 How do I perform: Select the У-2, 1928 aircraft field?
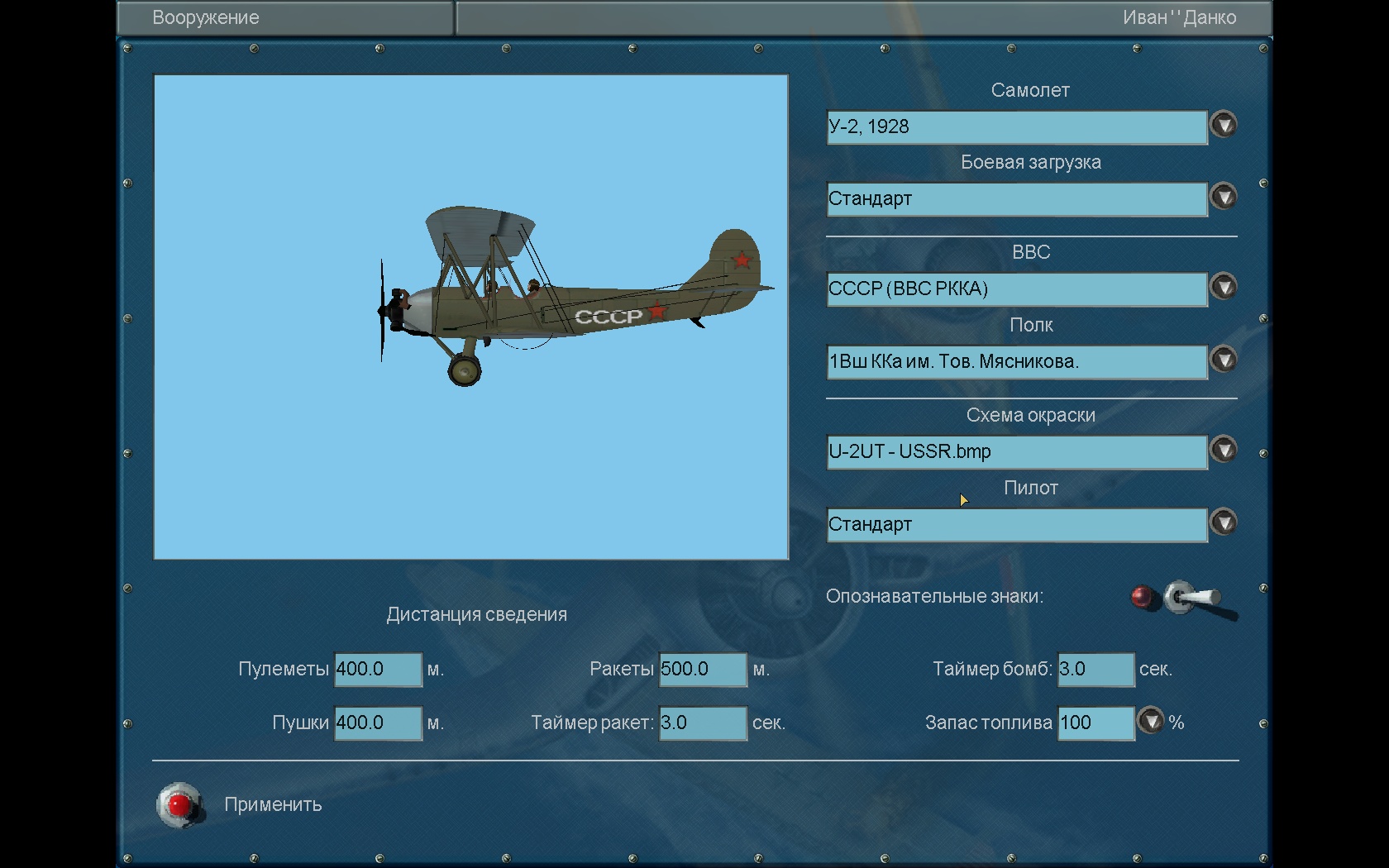[x=1017, y=127]
